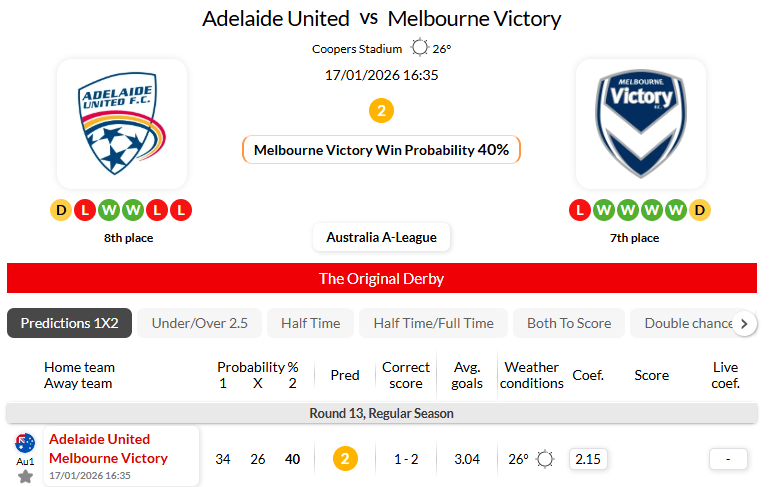This screenshot has width=769, height=487.
Task: Open the Half Time/Full Time tab
Action: coord(433,323)
